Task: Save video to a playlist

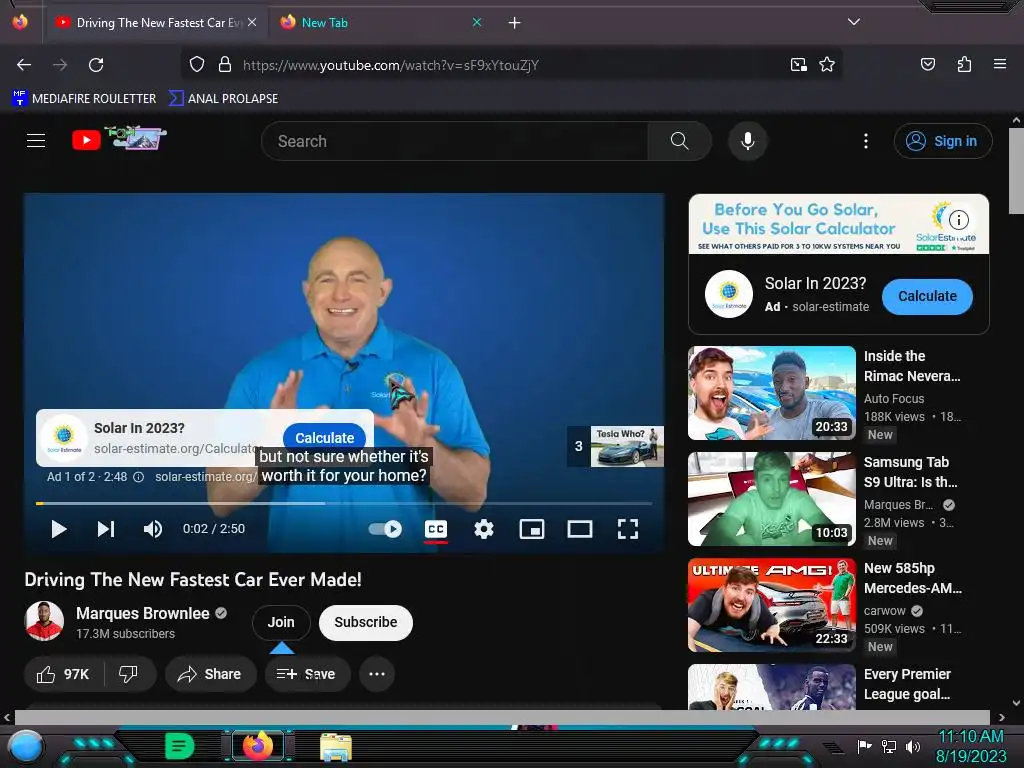Action: 307,674
